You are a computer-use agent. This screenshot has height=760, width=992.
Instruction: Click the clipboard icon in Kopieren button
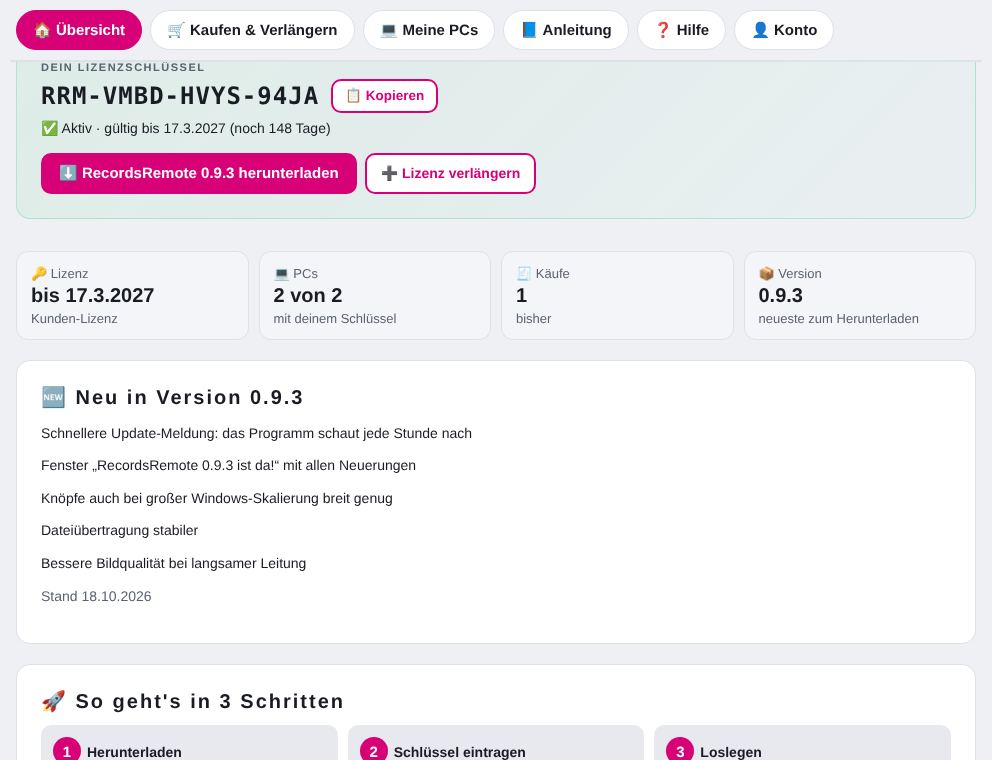click(x=353, y=96)
